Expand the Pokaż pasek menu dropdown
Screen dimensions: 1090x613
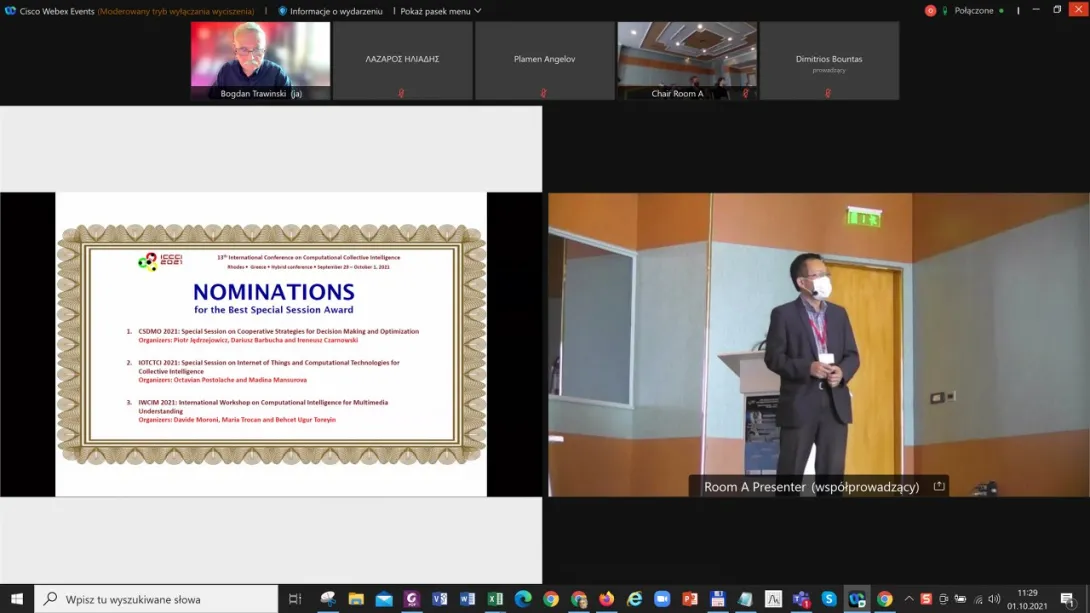click(440, 11)
